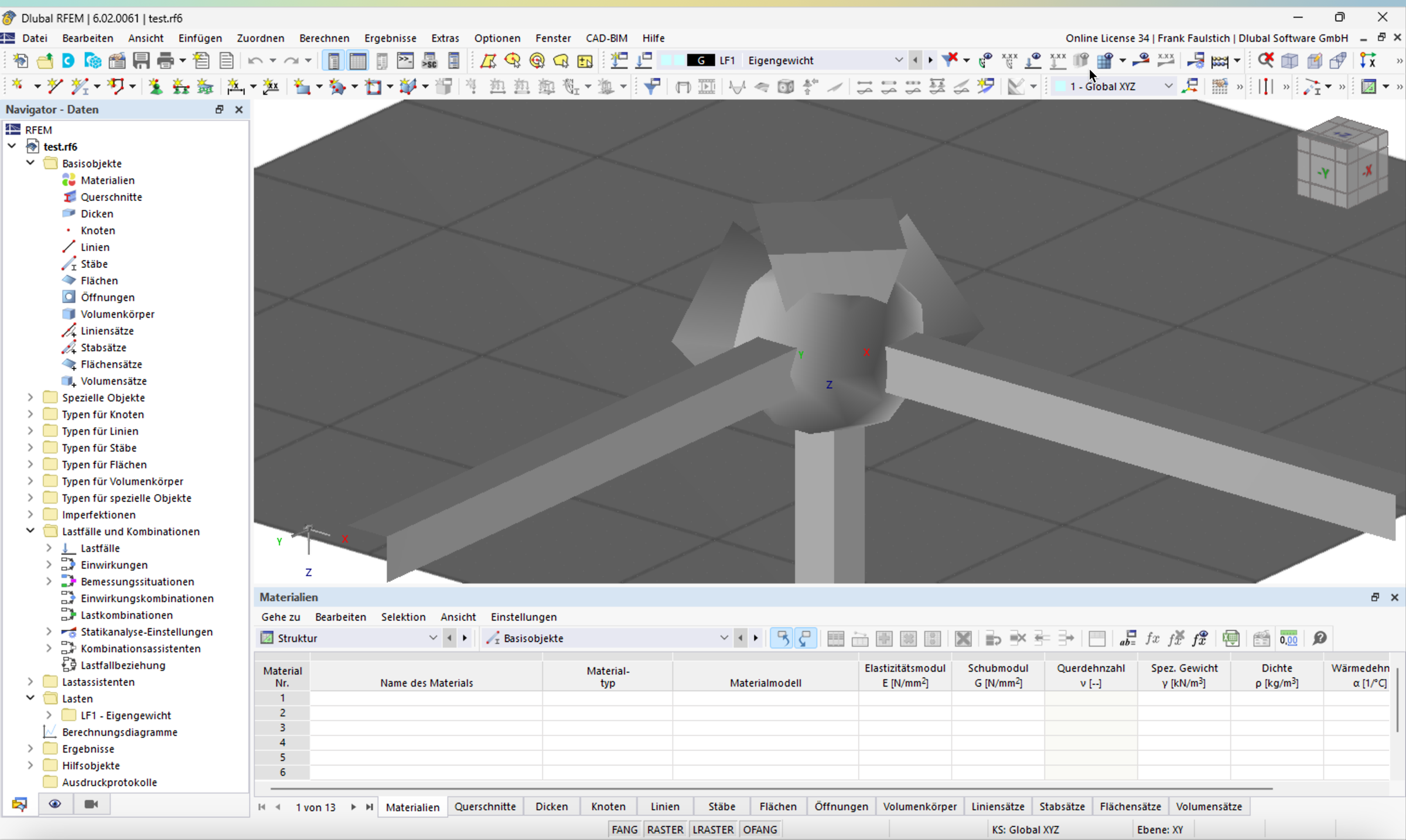Export the table to Excel
Screen dimensions: 1406x840
click(1231, 638)
